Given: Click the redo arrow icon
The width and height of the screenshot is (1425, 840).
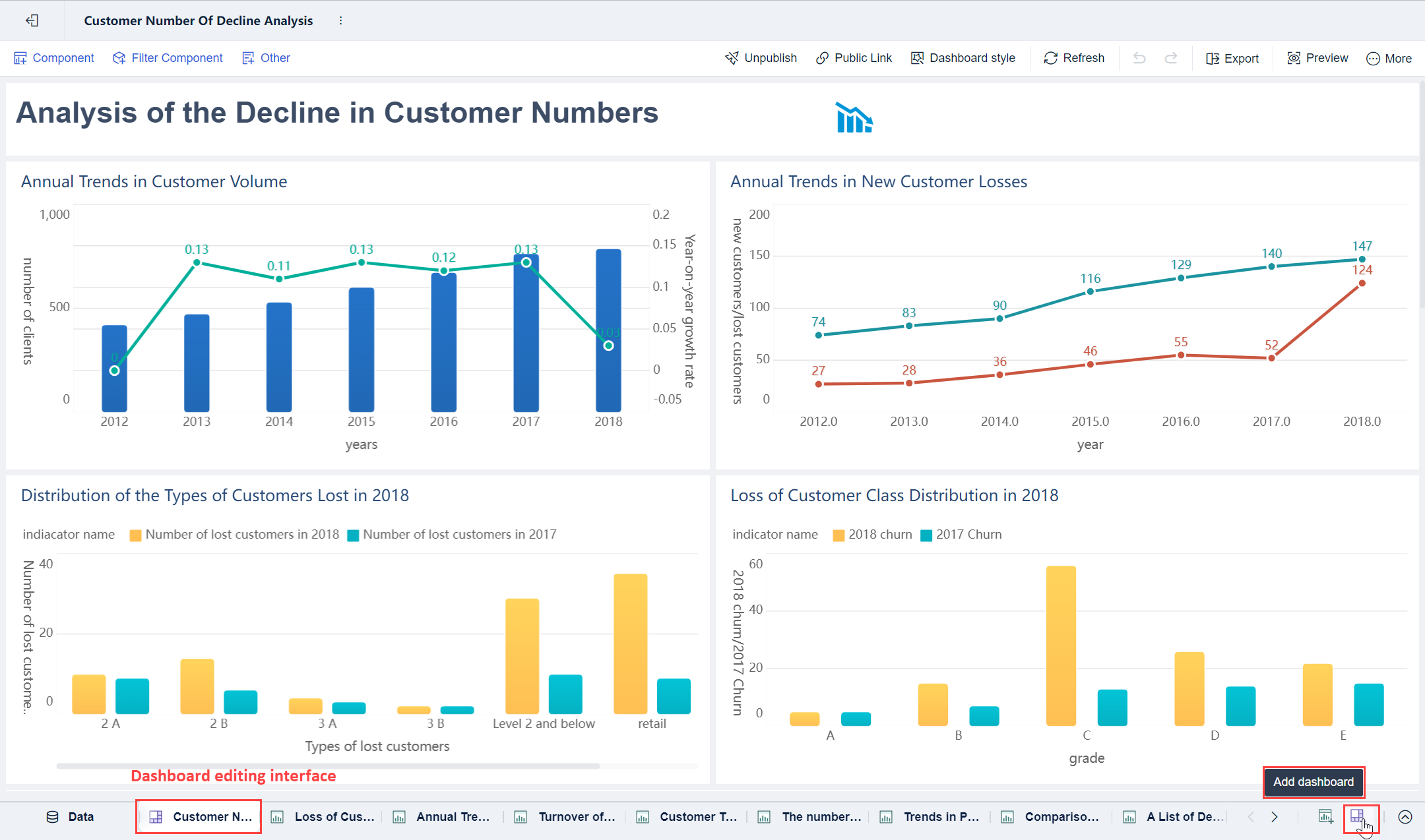Looking at the screenshot, I should pos(1171,58).
